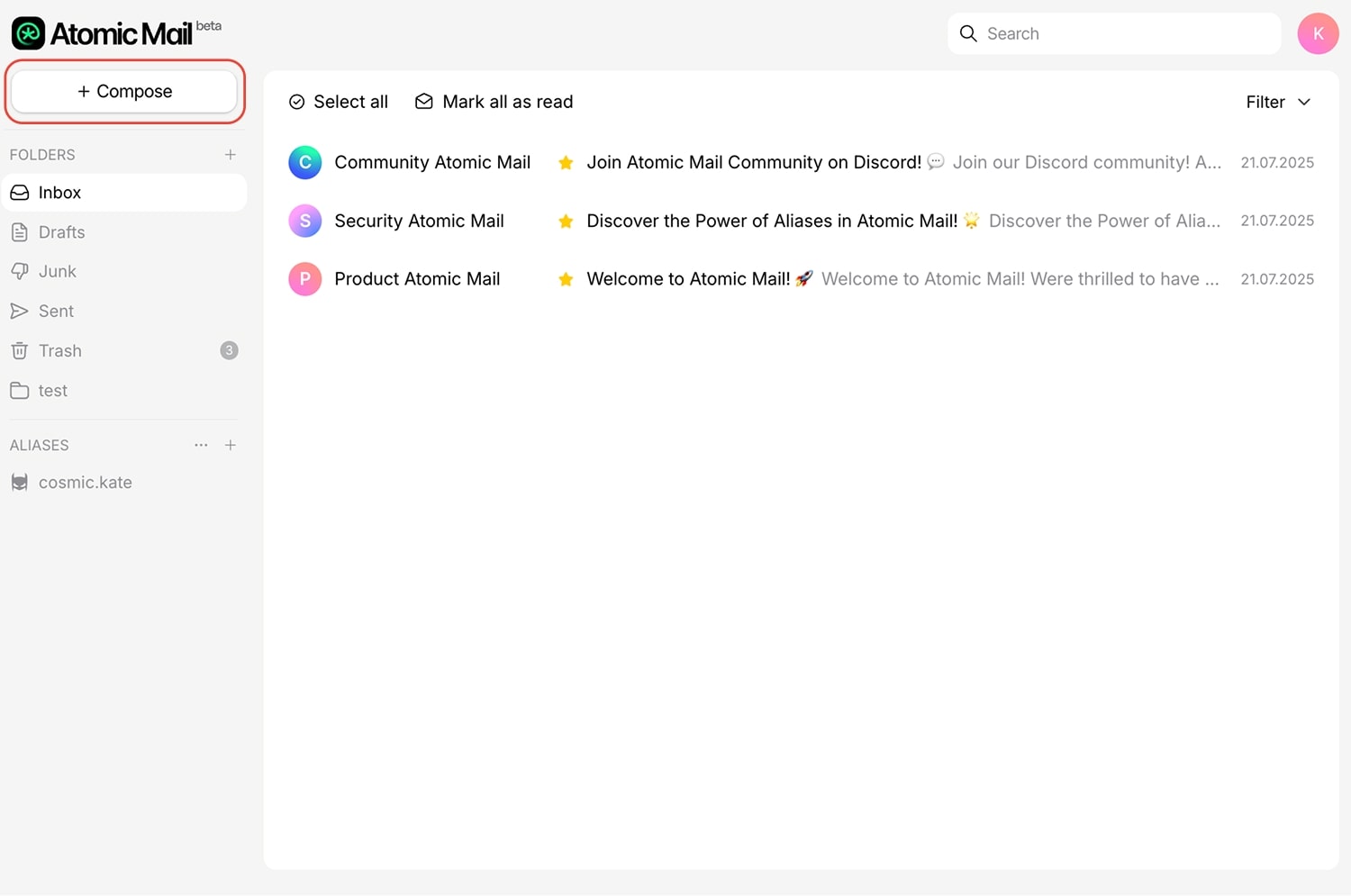
Task: Click the FOLDERS section heading
Action: [42, 155]
